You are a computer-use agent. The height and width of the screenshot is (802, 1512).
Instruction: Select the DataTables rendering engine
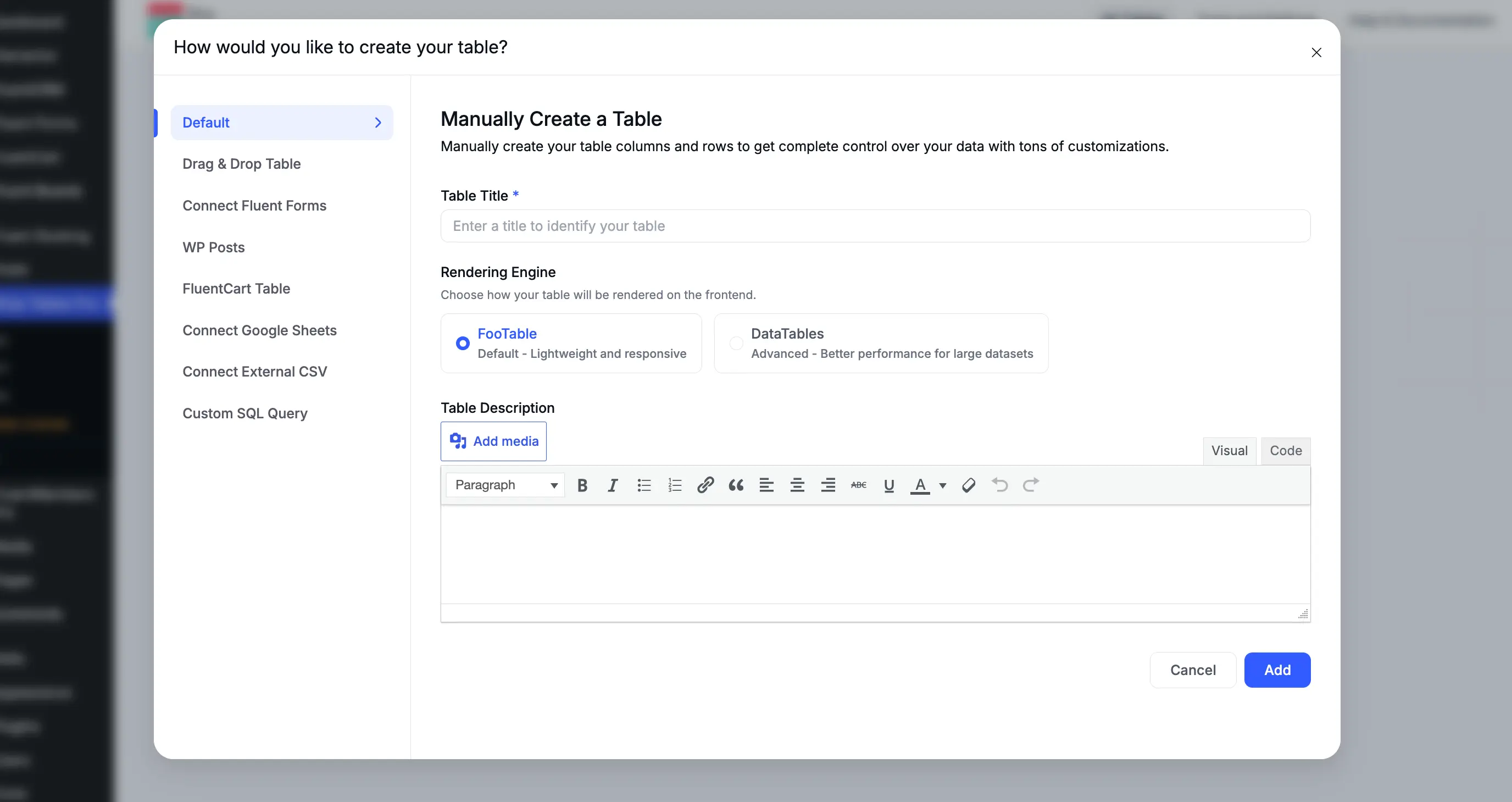(881, 344)
